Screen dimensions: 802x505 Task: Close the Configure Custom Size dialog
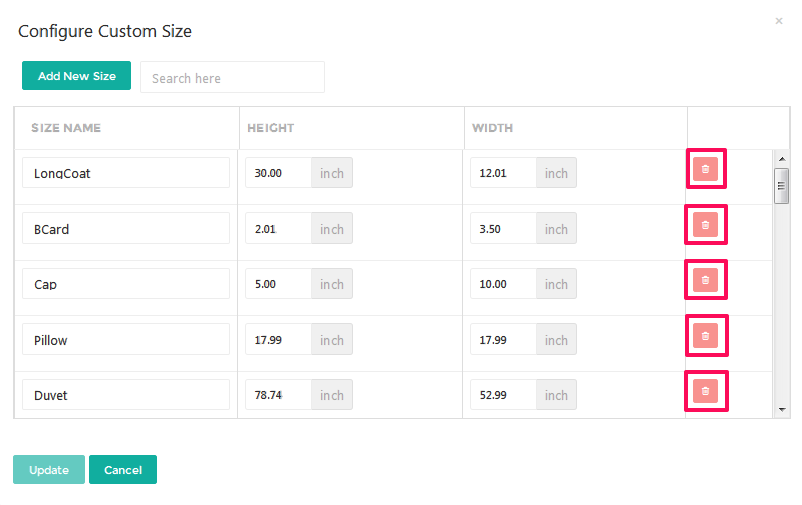pos(778,21)
